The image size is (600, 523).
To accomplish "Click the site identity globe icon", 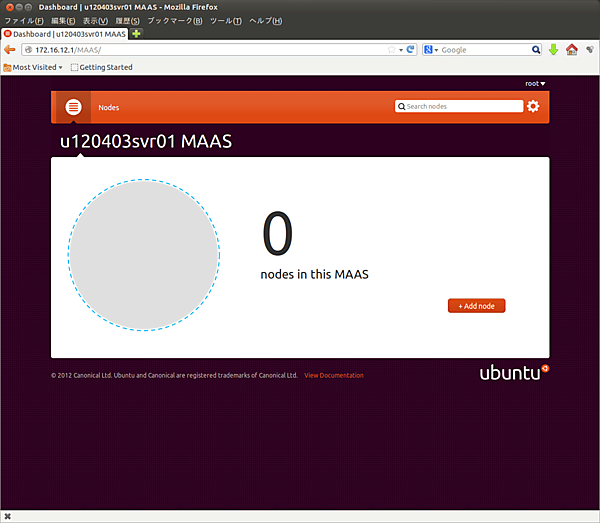I will click(x=28, y=50).
